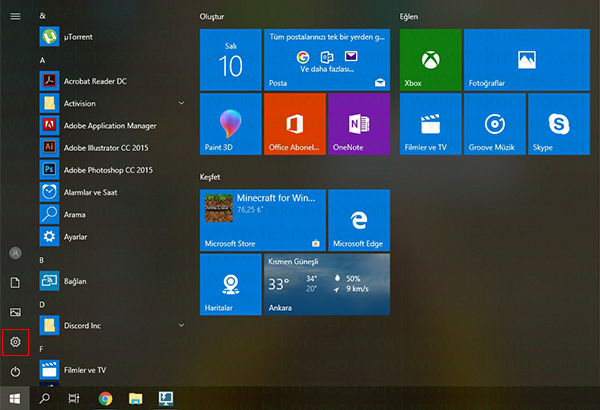
Task: Open the OneNote tile
Action: click(359, 124)
